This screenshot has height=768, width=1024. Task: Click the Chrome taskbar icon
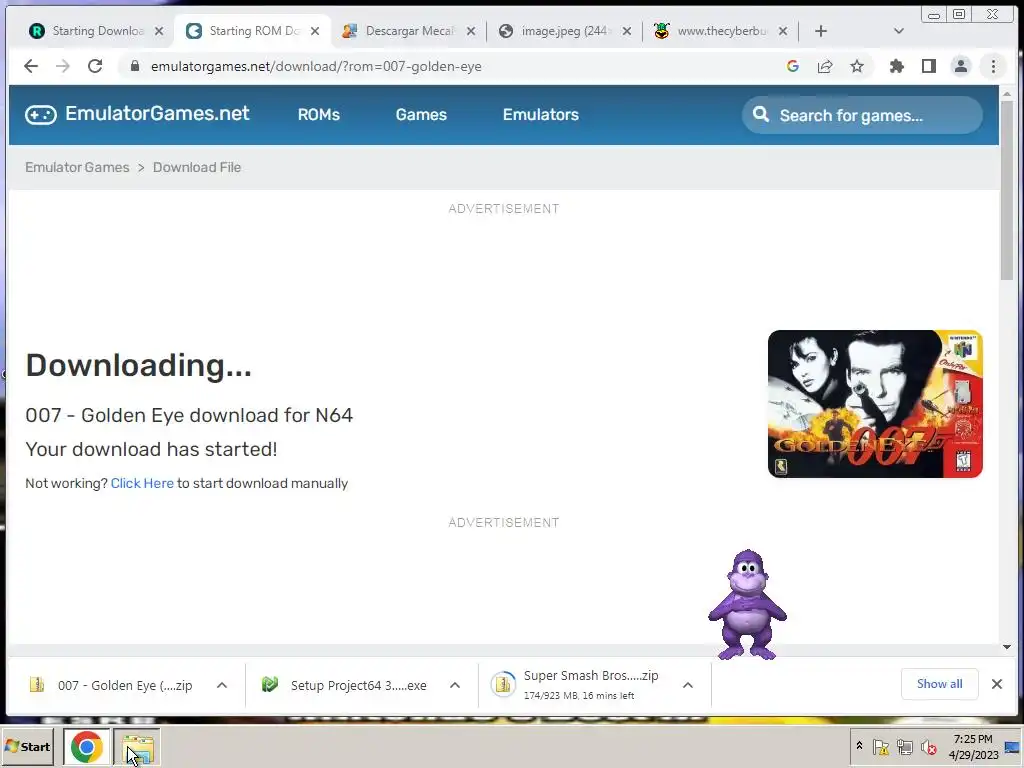click(x=86, y=746)
